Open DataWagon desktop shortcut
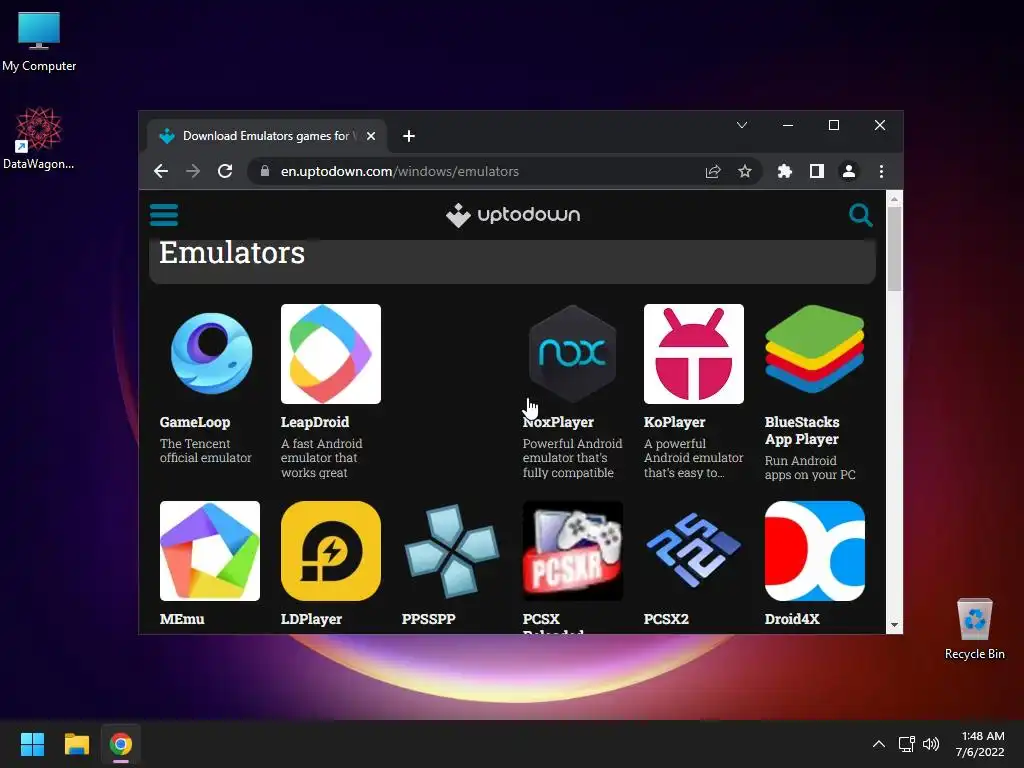 tap(39, 138)
